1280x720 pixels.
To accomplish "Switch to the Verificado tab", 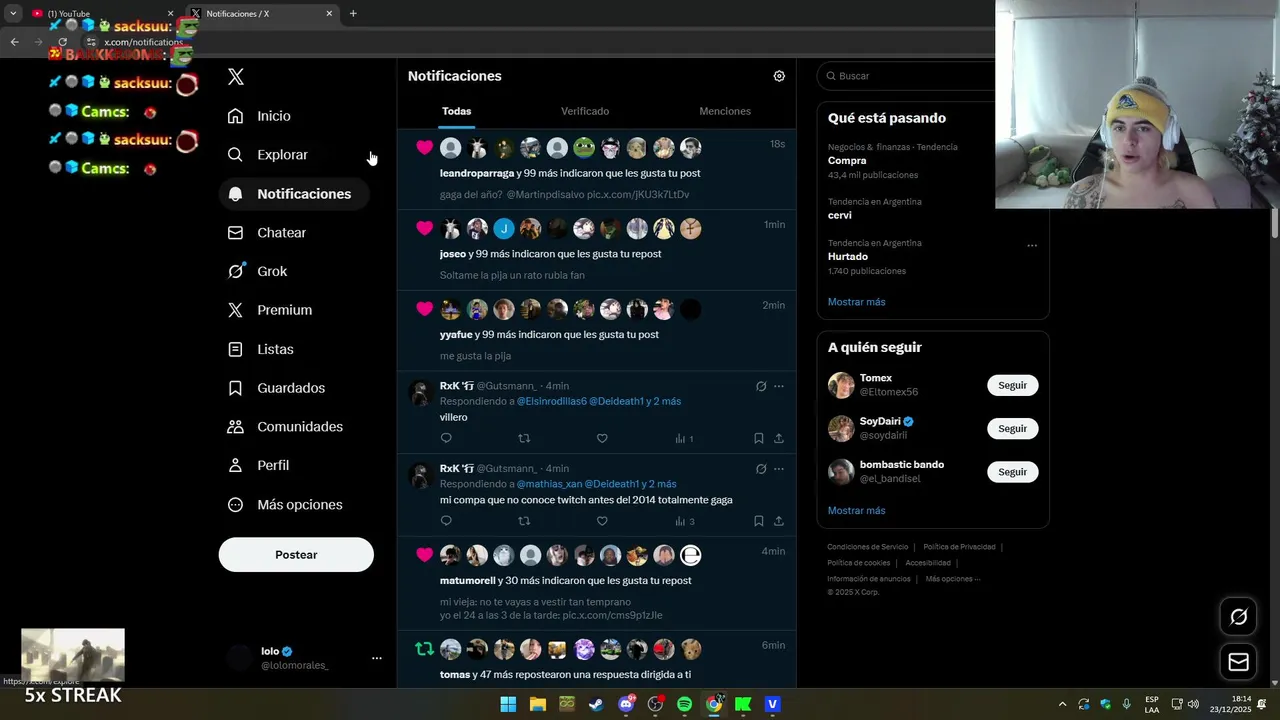I will click(x=585, y=111).
